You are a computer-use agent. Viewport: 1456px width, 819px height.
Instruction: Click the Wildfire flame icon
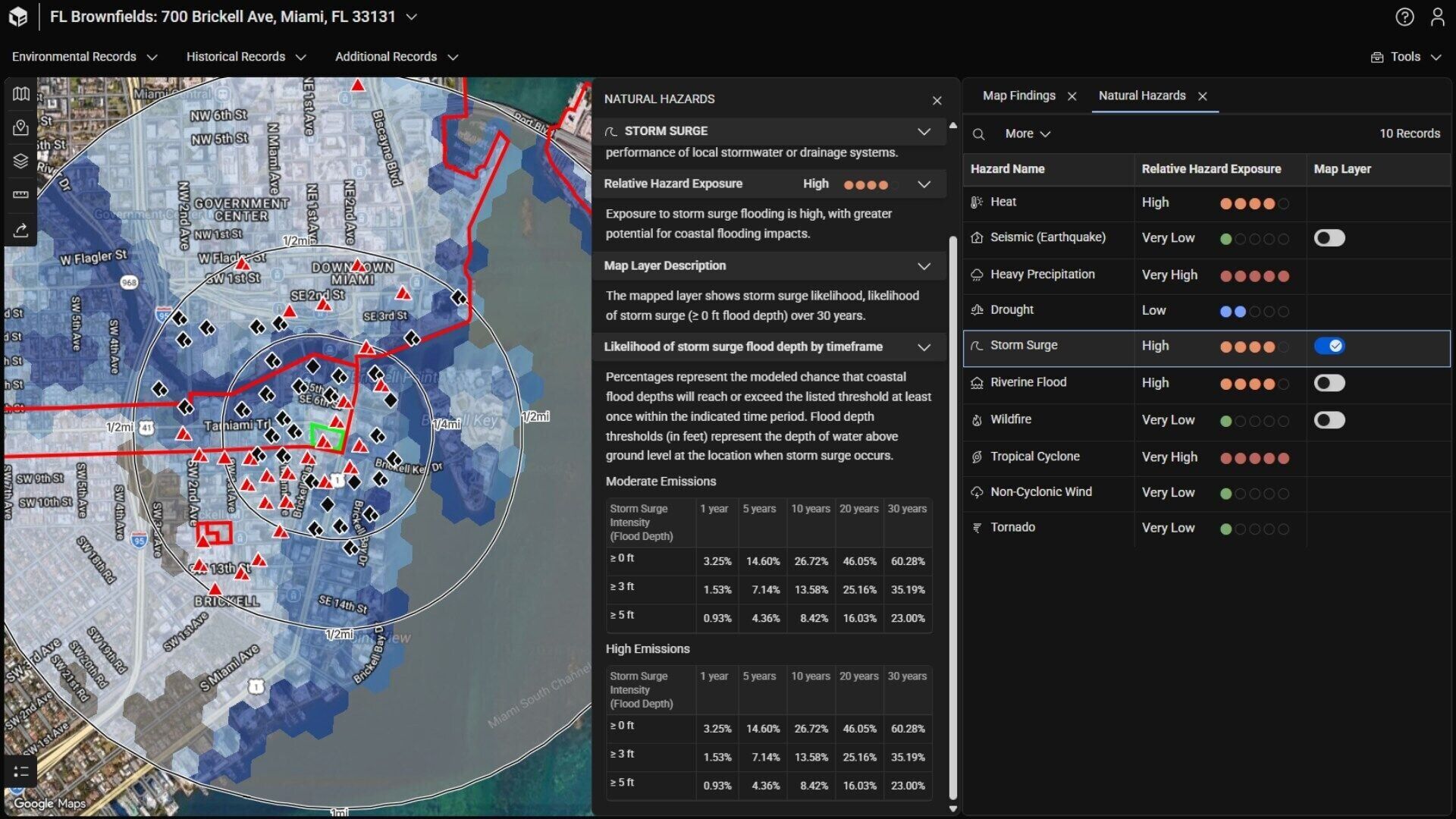coord(977,420)
